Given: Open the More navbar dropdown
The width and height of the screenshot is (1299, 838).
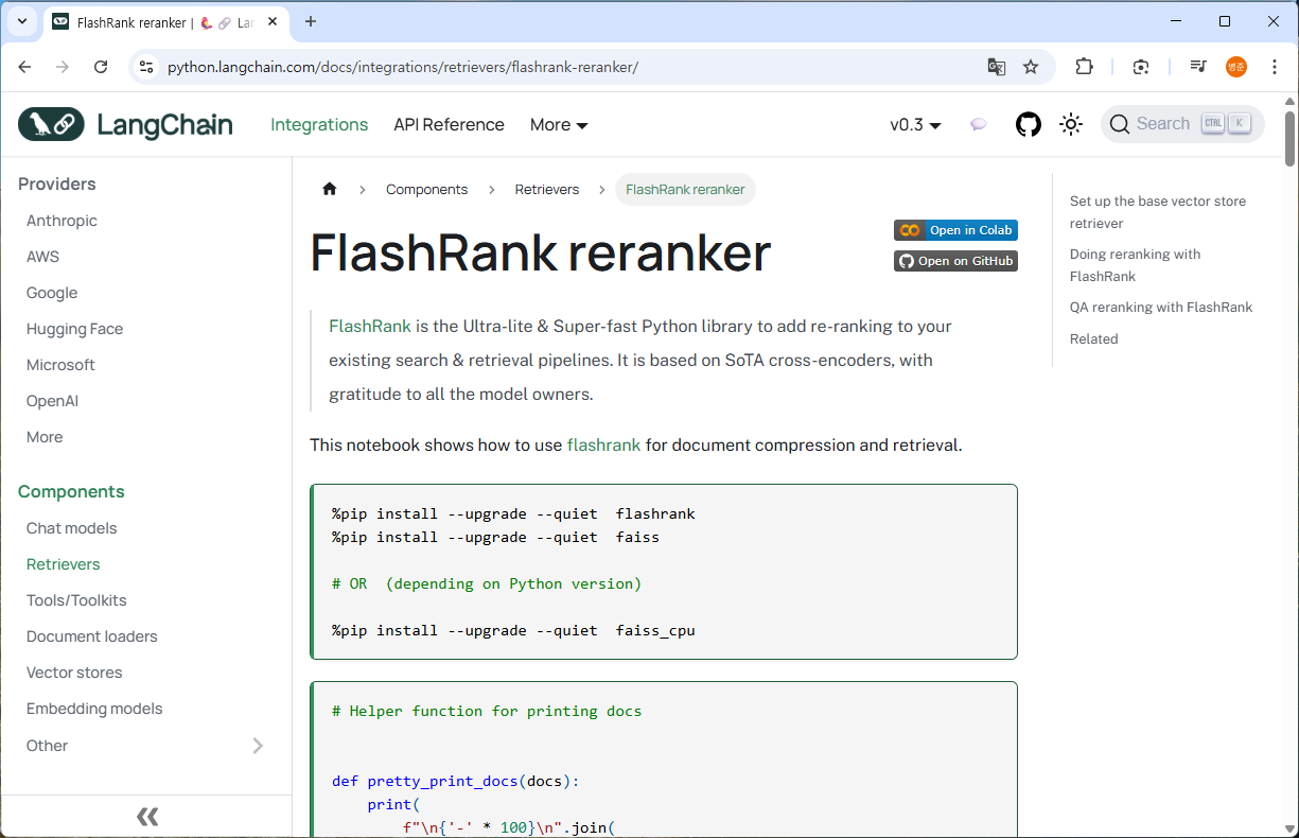Looking at the screenshot, I should 559,125.
